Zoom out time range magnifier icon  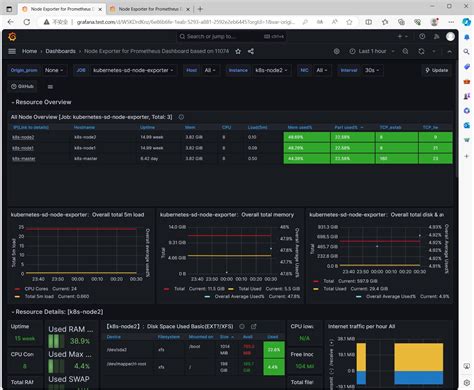(405, 51)
